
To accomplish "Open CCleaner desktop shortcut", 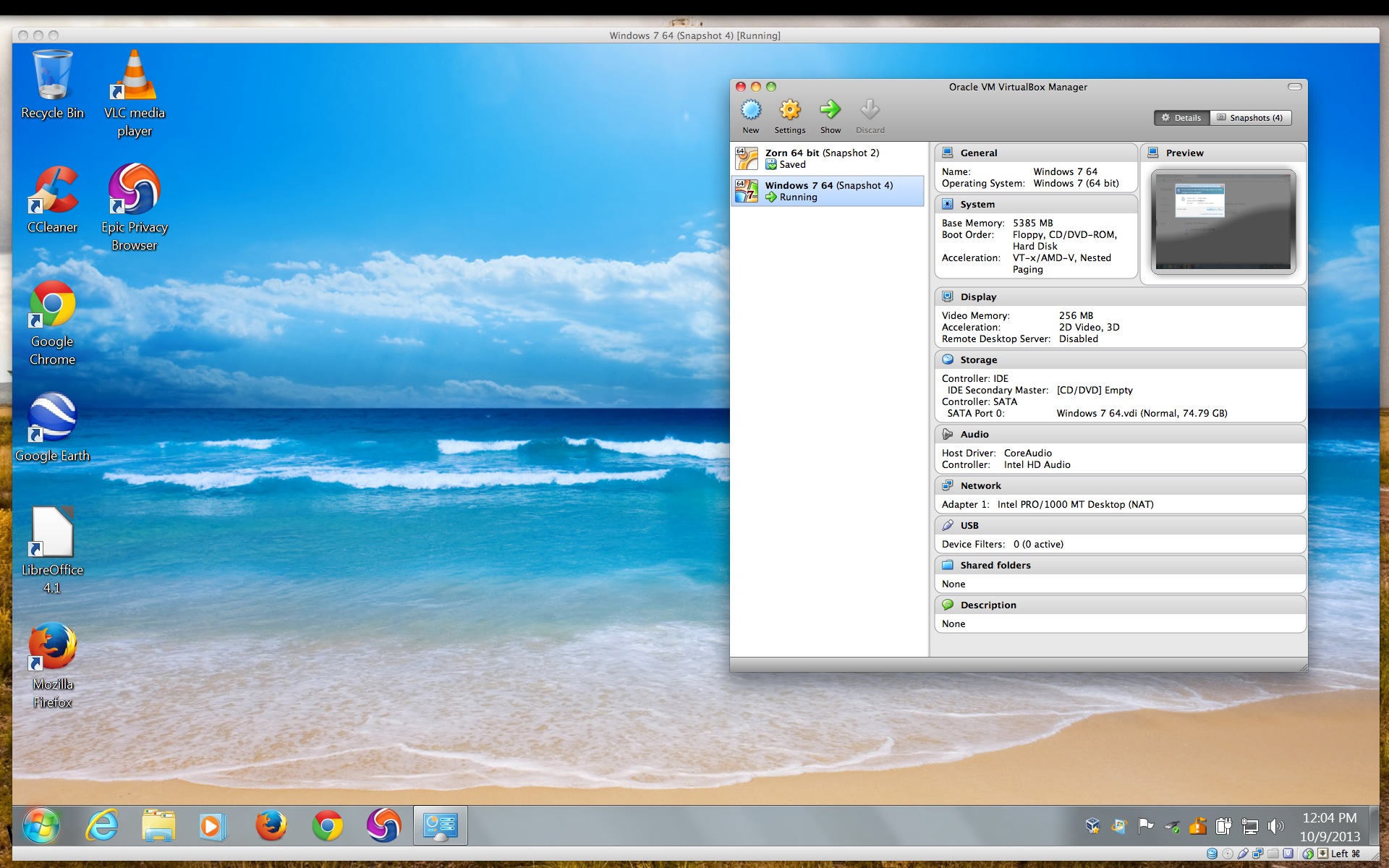I will [x=53, y=191].
